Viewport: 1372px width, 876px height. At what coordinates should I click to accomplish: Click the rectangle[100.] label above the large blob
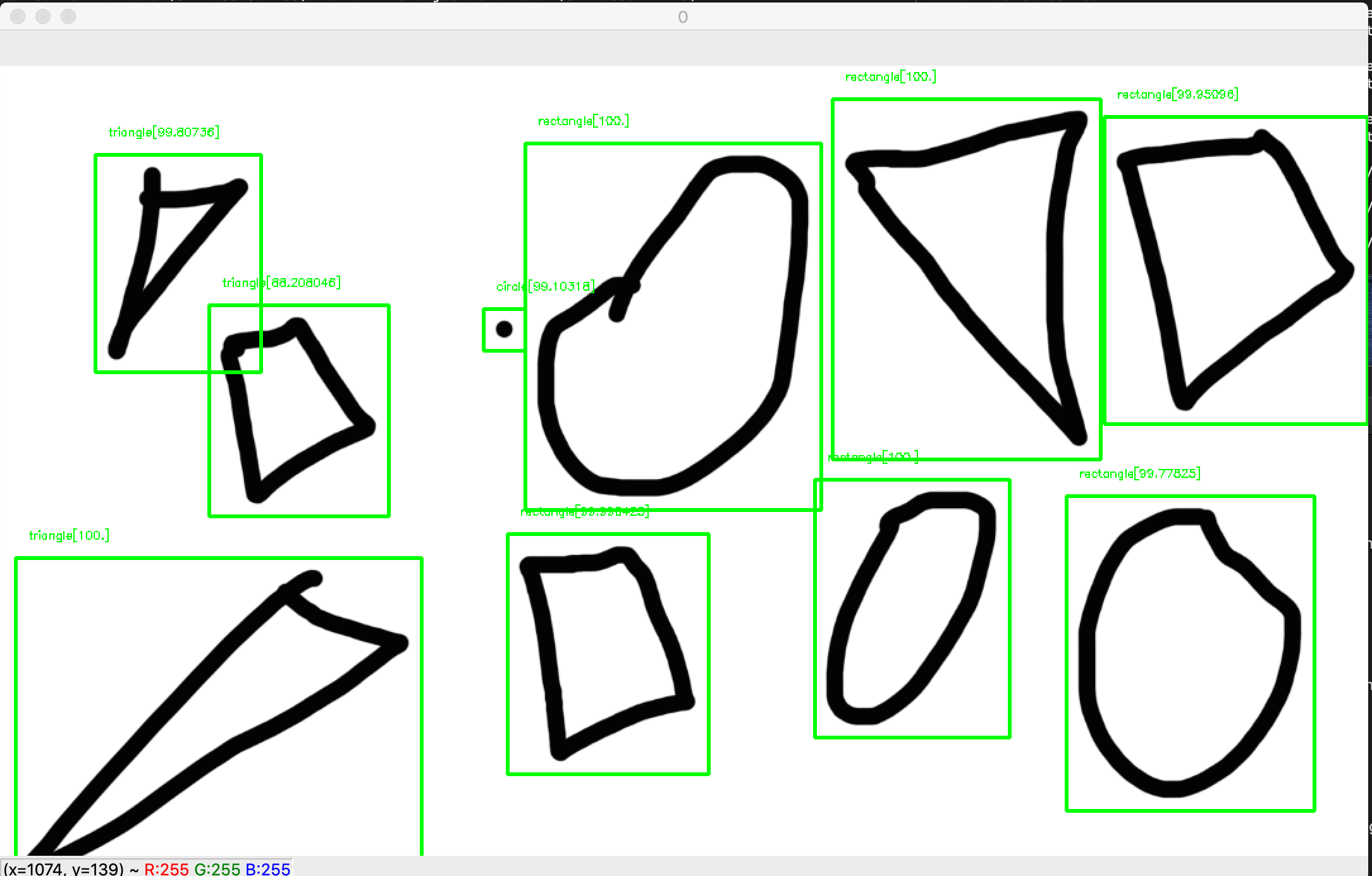583,119
